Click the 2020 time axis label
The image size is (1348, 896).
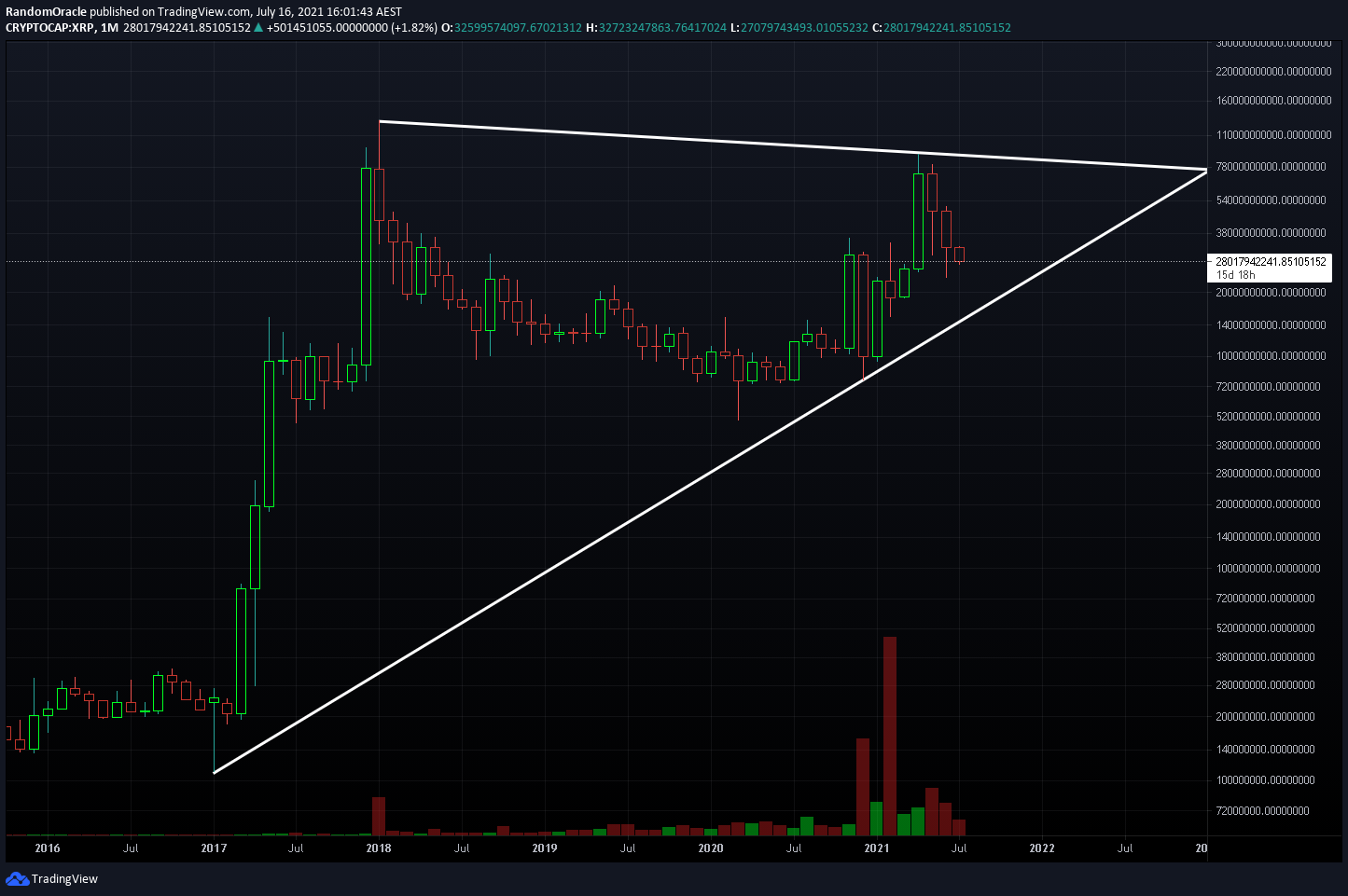point(711,848)
